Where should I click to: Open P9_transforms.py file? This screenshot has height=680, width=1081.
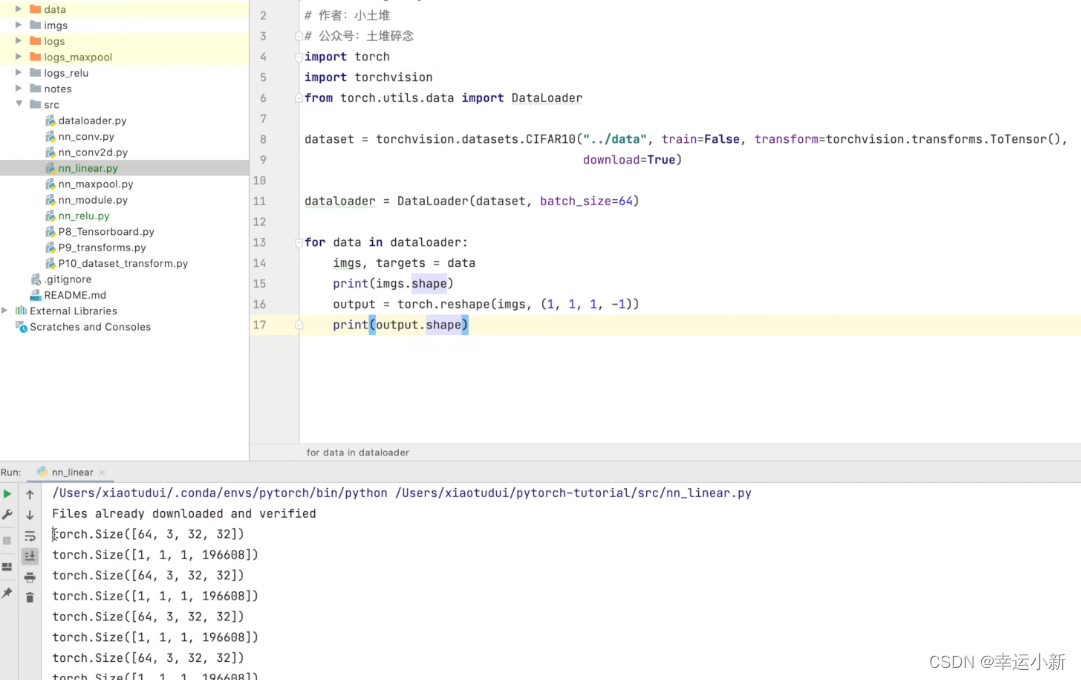[x=102, y=248]
